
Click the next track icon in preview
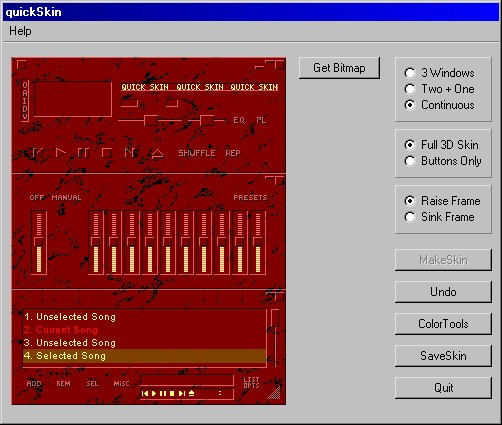pyautogui.click(x=130, y=153)
